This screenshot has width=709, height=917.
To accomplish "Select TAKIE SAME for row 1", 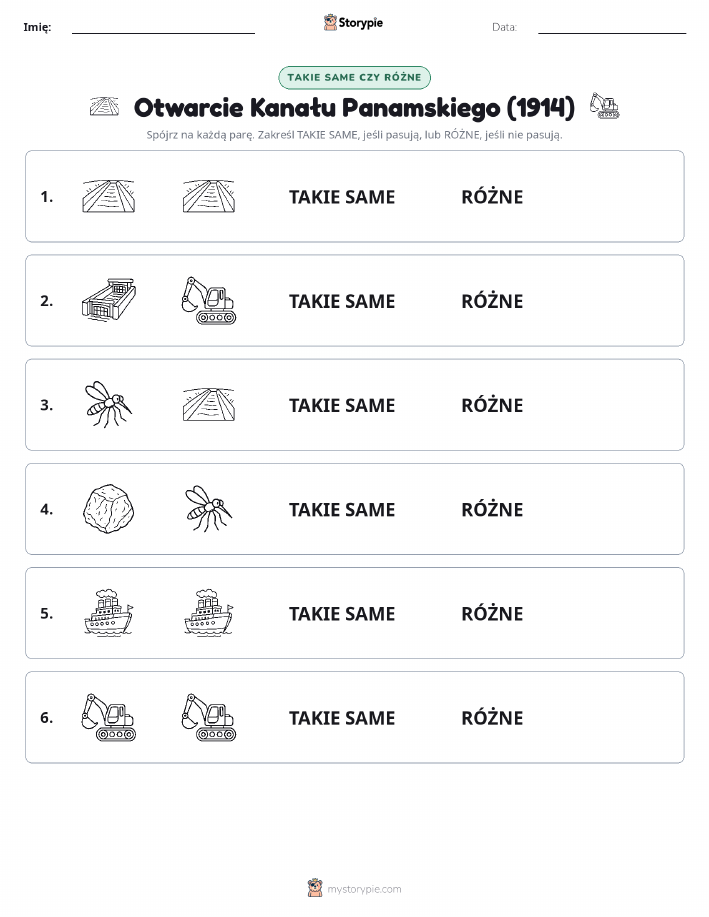I will click(342, 197).
